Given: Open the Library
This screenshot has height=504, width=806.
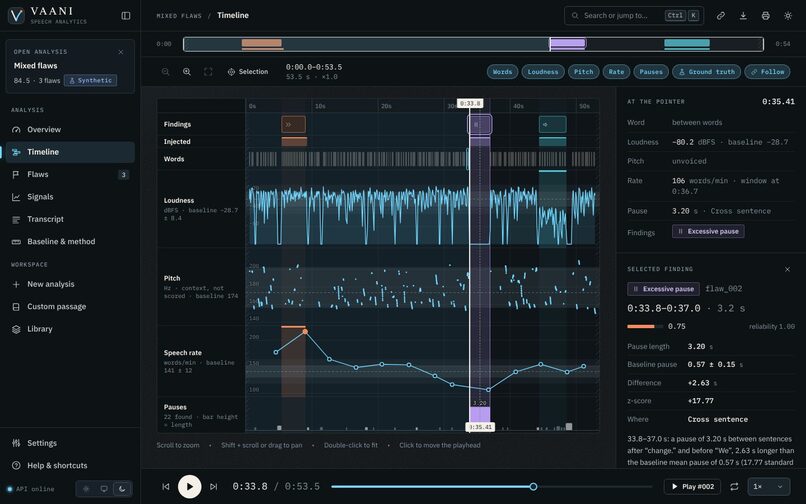Looking at the screenshot, I should (x=70, y=329).
